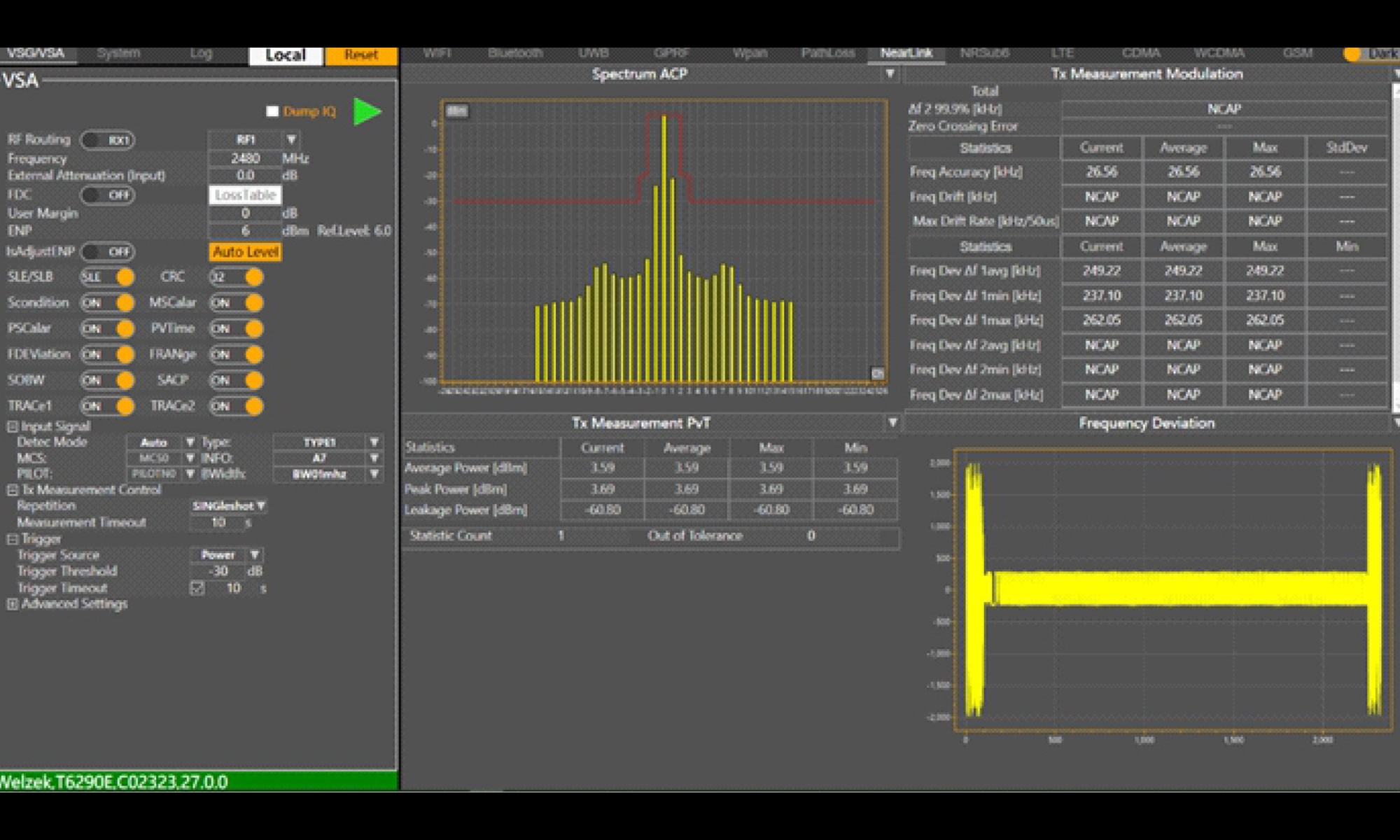Collapse the Tx Measurement Control section
Viewport: 1400px width, 840px height.
coord(13,490)
